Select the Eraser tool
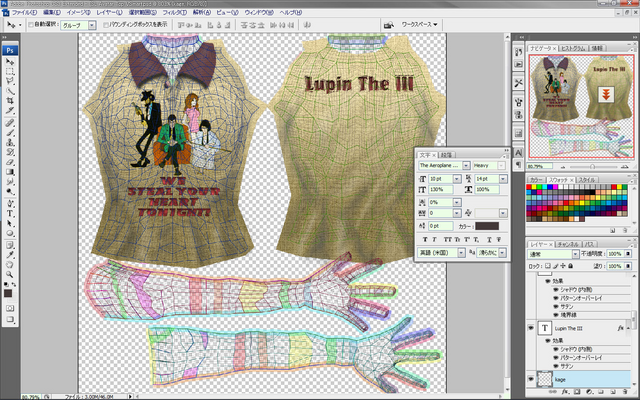This screenshot has width=640, height=400. pos(10,162)
